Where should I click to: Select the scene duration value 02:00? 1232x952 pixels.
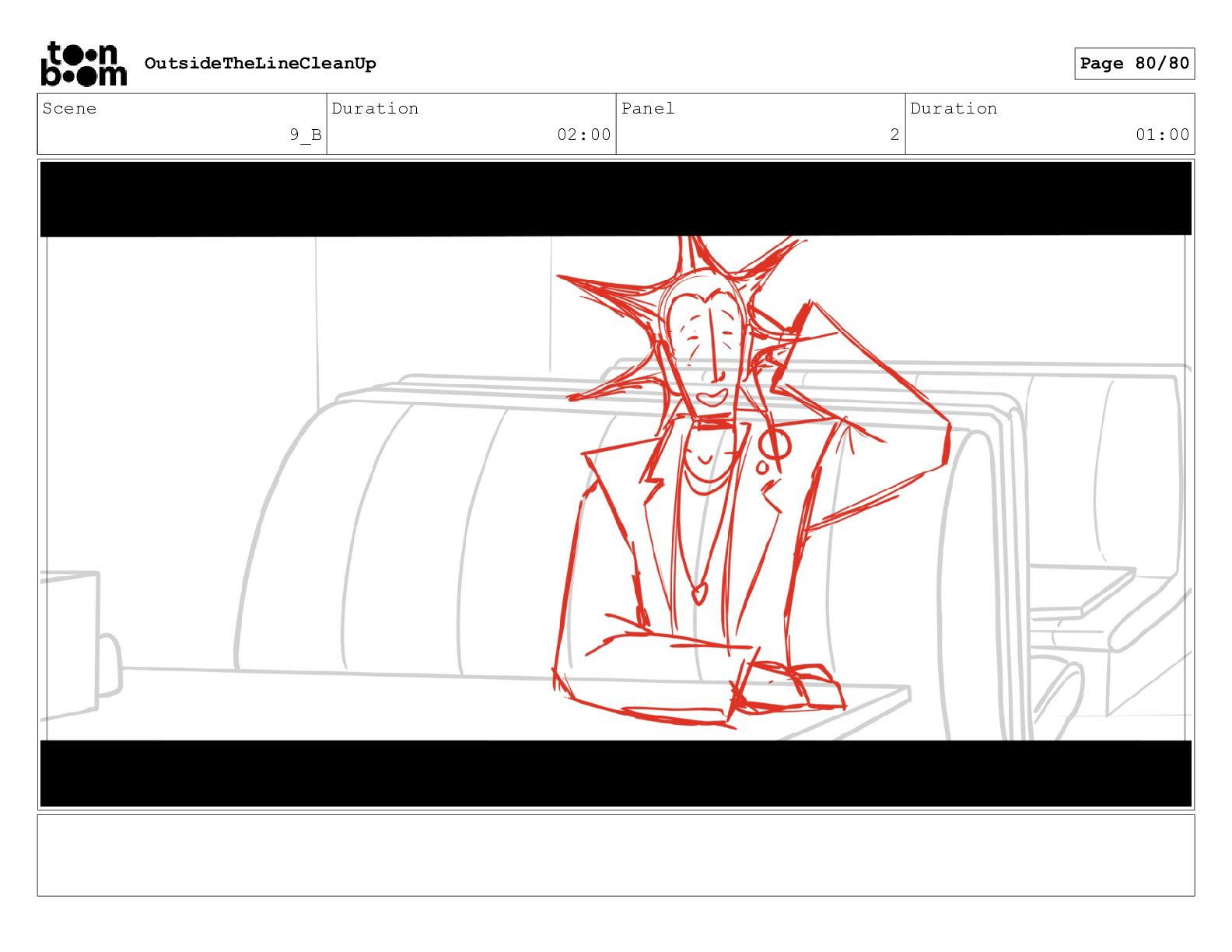click(x=584, y=135)
